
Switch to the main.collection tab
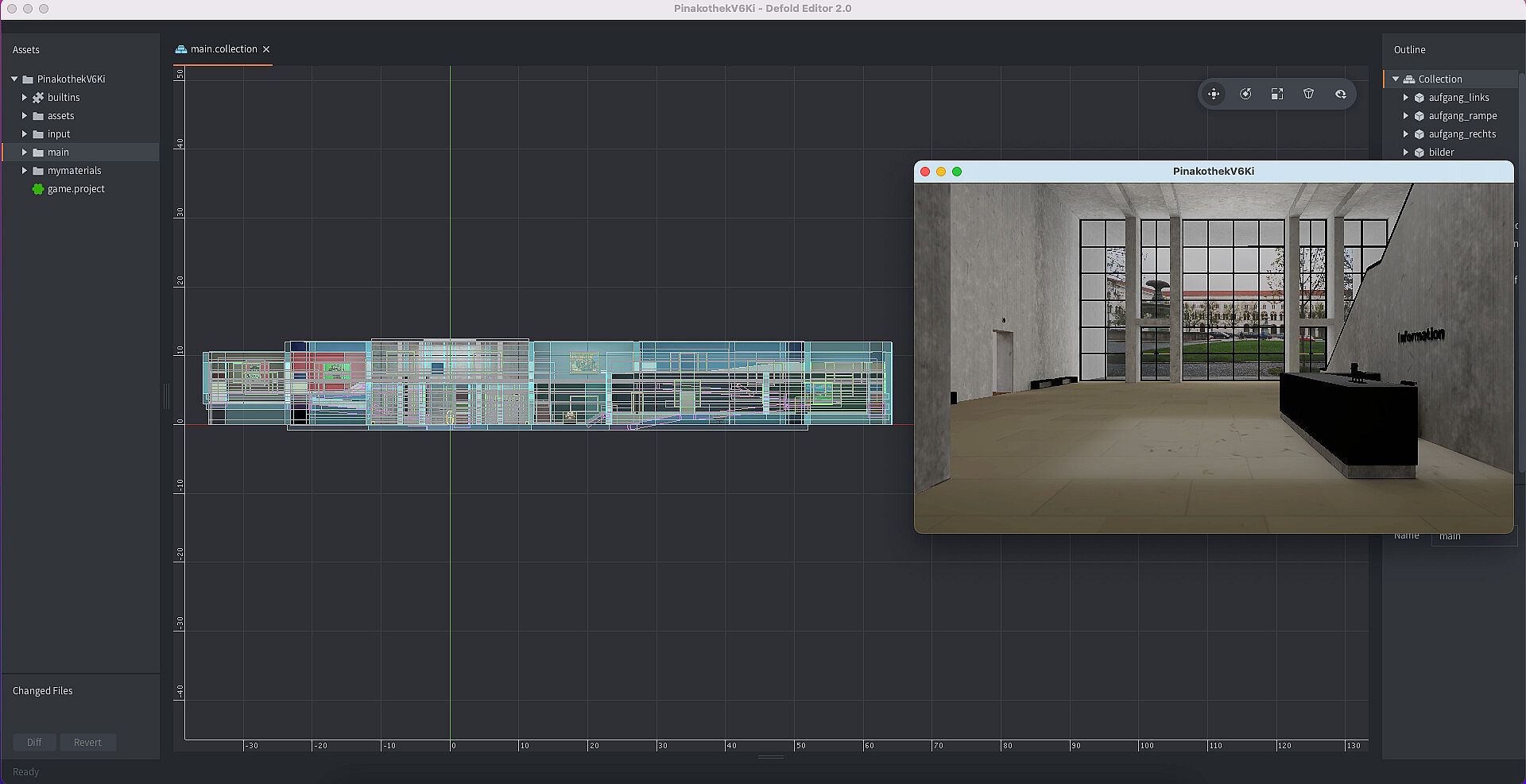223,49
